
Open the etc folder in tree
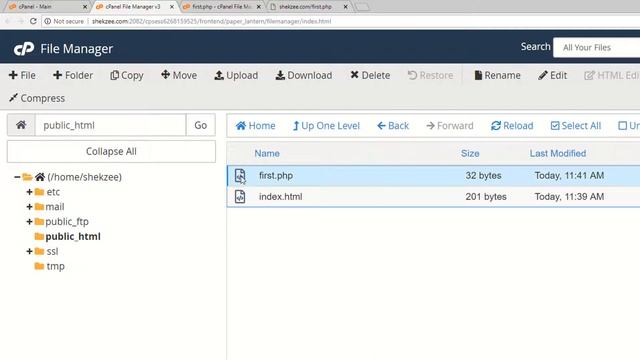coord(53,192)
